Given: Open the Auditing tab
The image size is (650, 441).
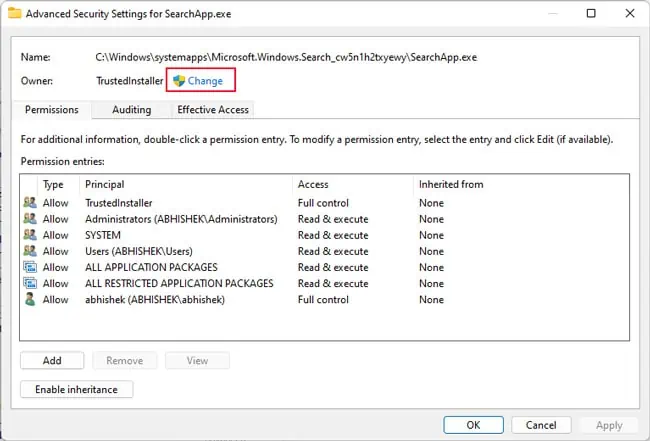Looking at the screenshot, I should tap(131, 110).
